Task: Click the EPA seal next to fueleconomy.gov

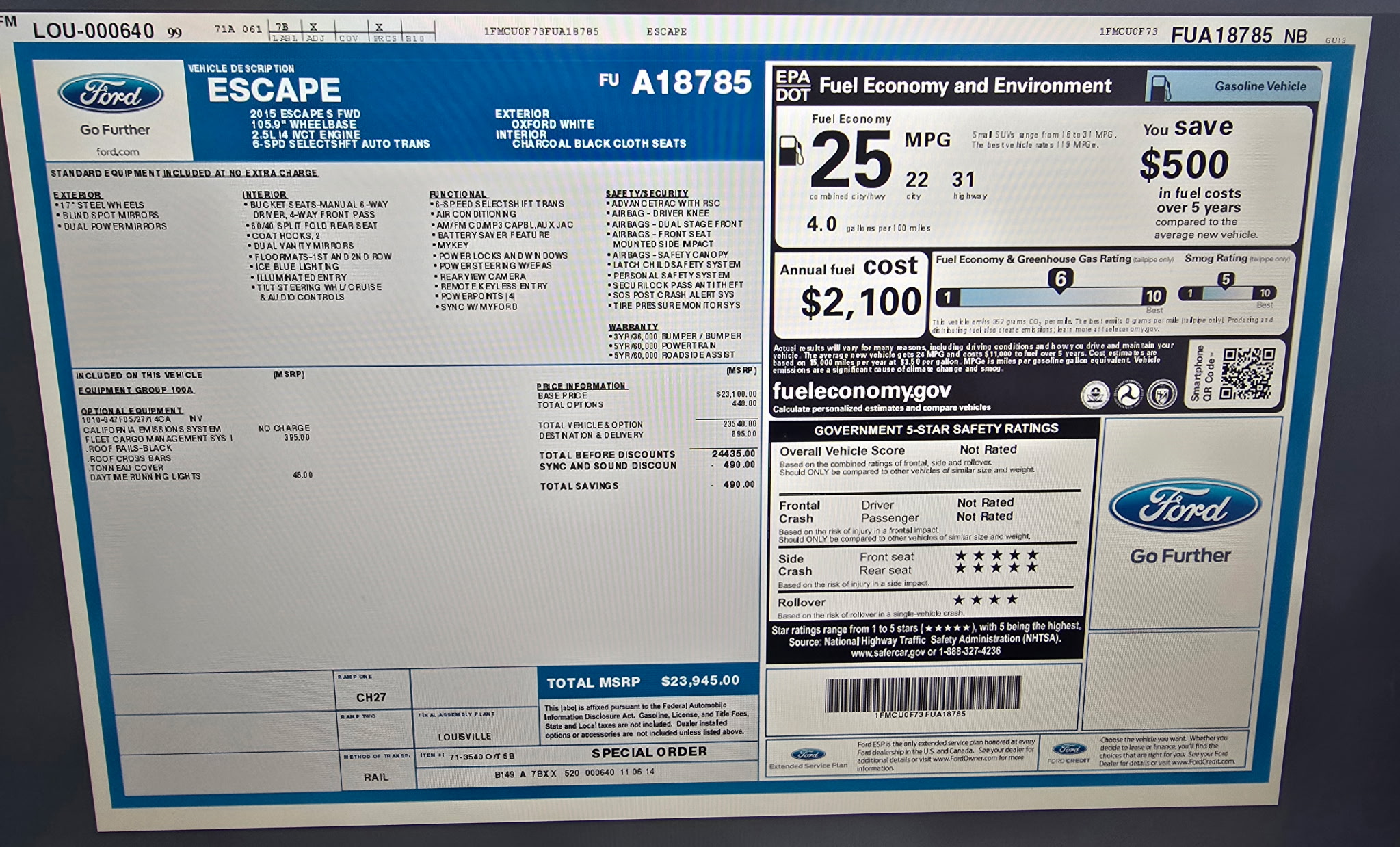Action: pyautogui.click(x=1094, y=395)
